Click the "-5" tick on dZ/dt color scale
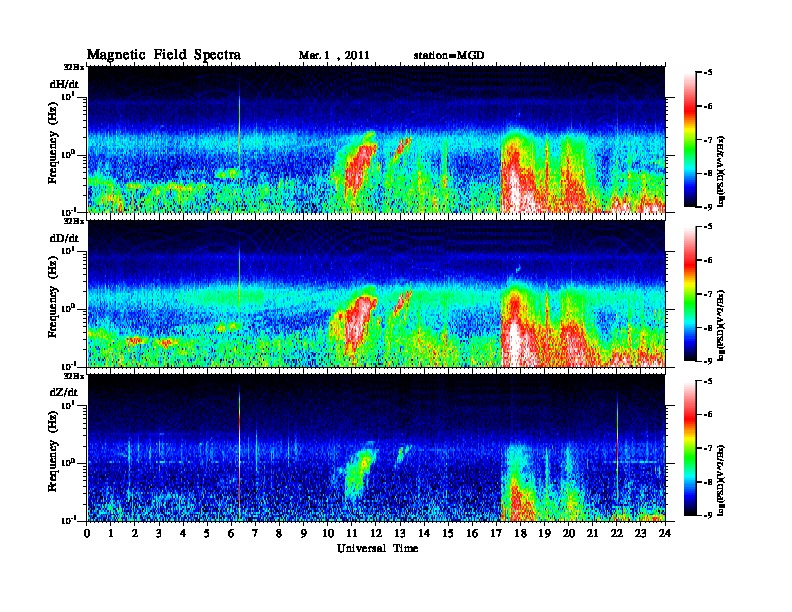Image resolution: width=792 pixels, height=612 pixels. pos(708,381)
